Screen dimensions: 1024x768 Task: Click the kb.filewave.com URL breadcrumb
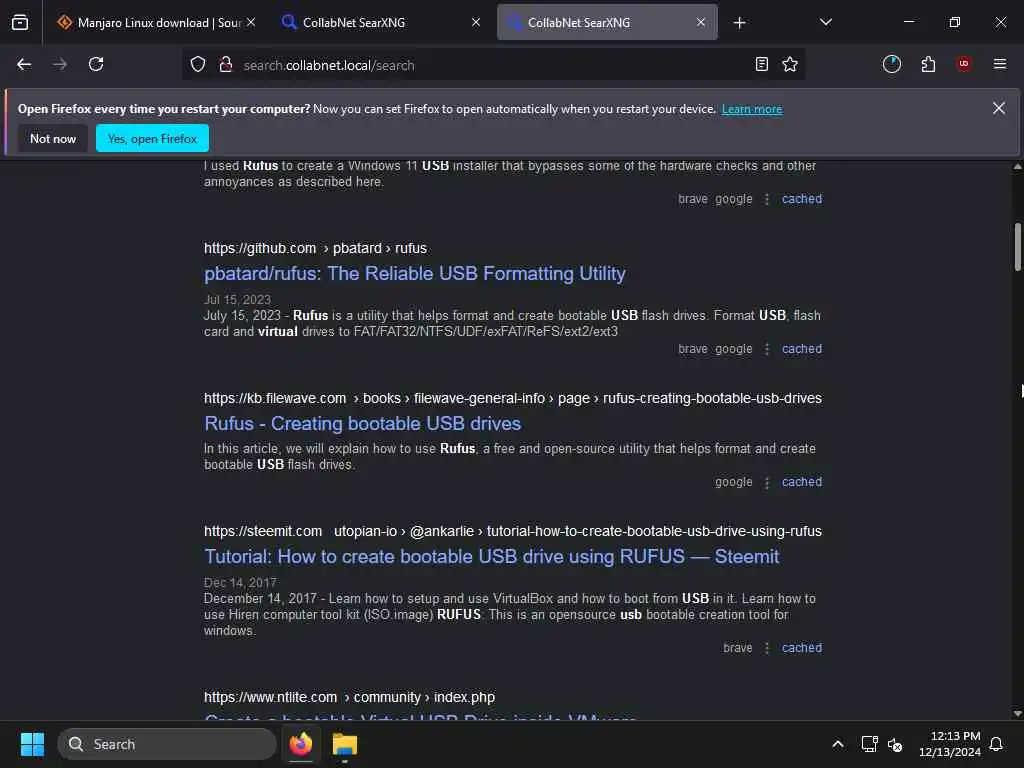pyautogui.click(x=513, y=398)
